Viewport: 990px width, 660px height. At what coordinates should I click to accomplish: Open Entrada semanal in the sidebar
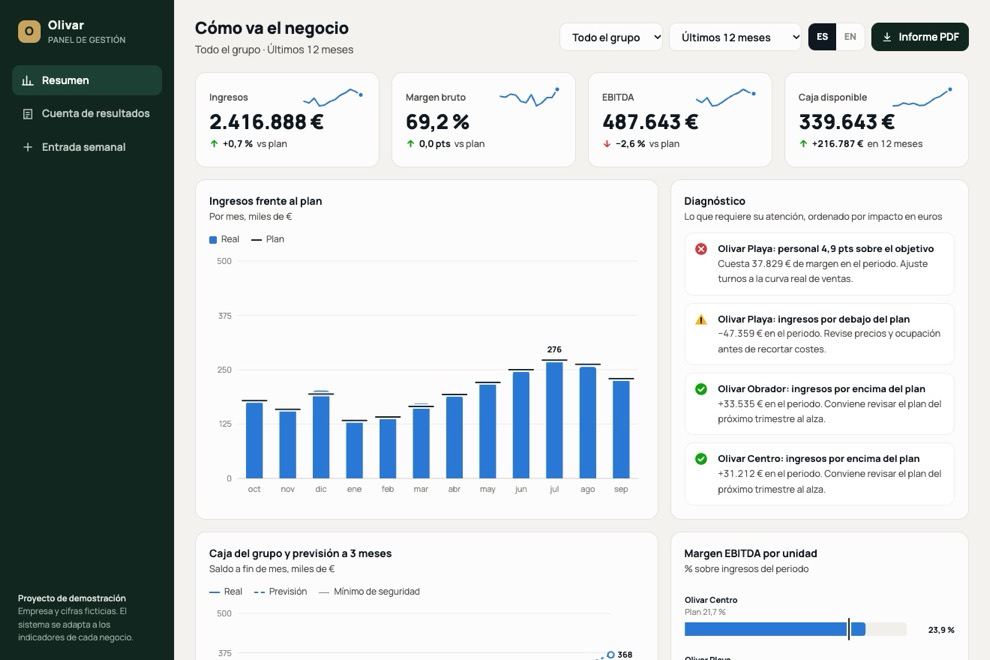point(87,147)
